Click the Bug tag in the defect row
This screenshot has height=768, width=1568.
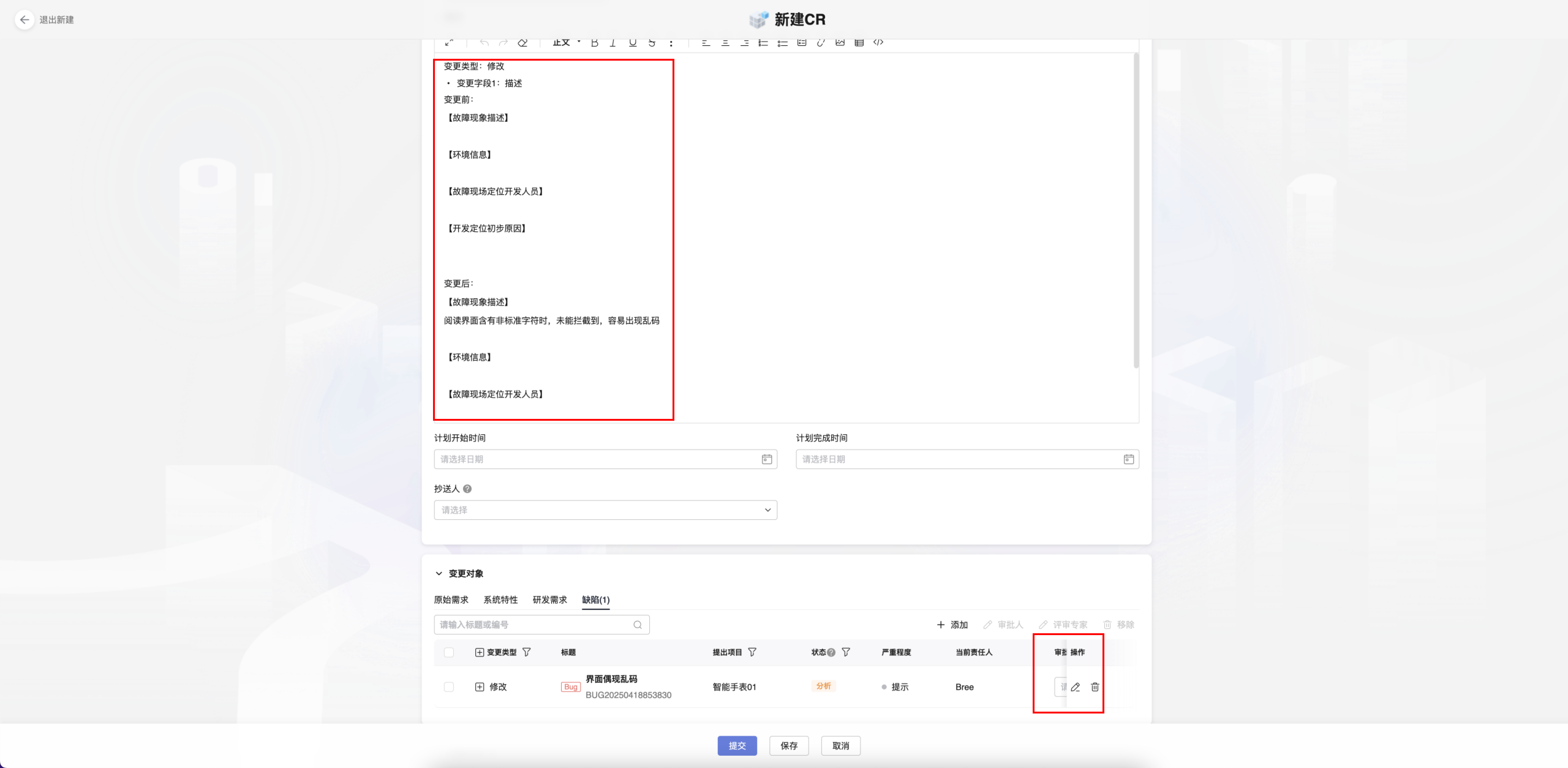pos(570,687)
